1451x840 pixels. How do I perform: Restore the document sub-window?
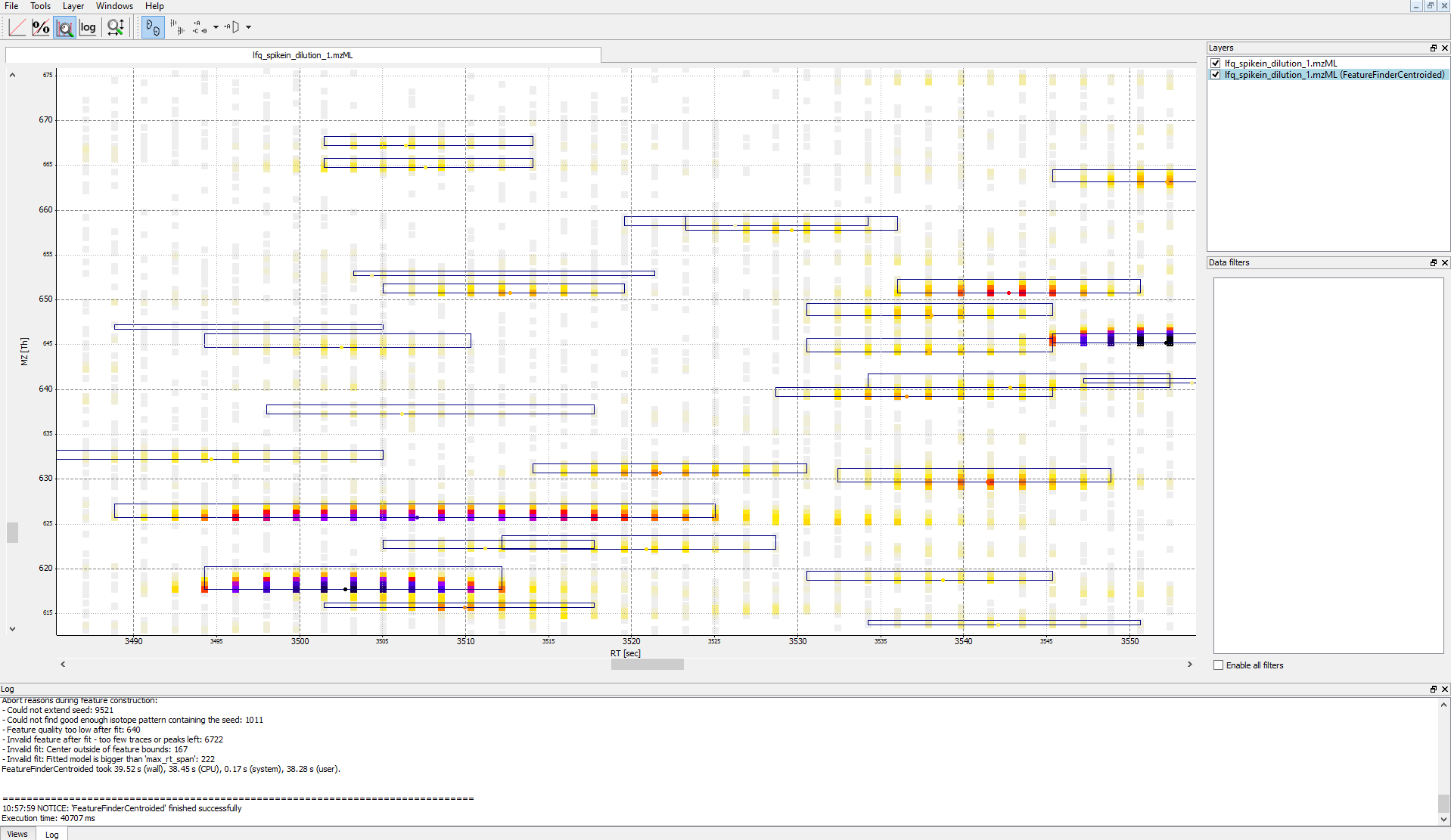[x=1430, y=6]
